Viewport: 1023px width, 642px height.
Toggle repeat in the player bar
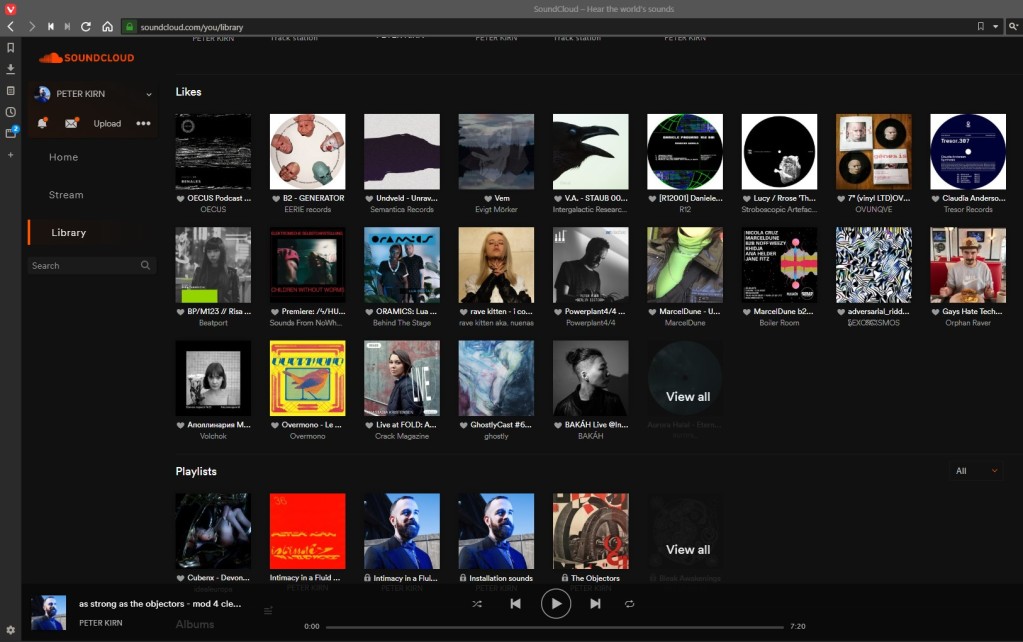pyautogui.click(x=629, y=604)
